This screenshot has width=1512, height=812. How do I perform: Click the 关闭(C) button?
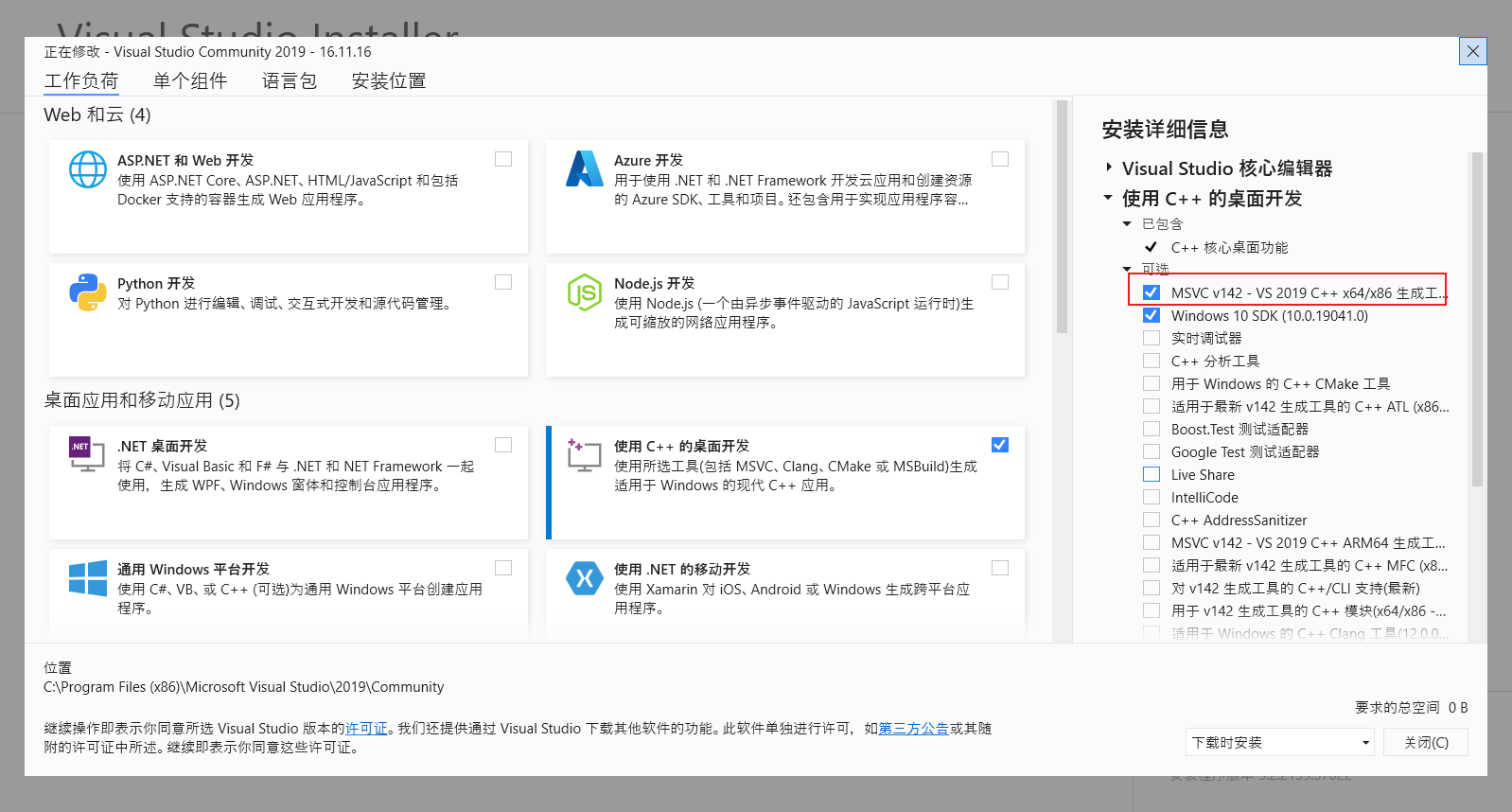click(1426, 742)
